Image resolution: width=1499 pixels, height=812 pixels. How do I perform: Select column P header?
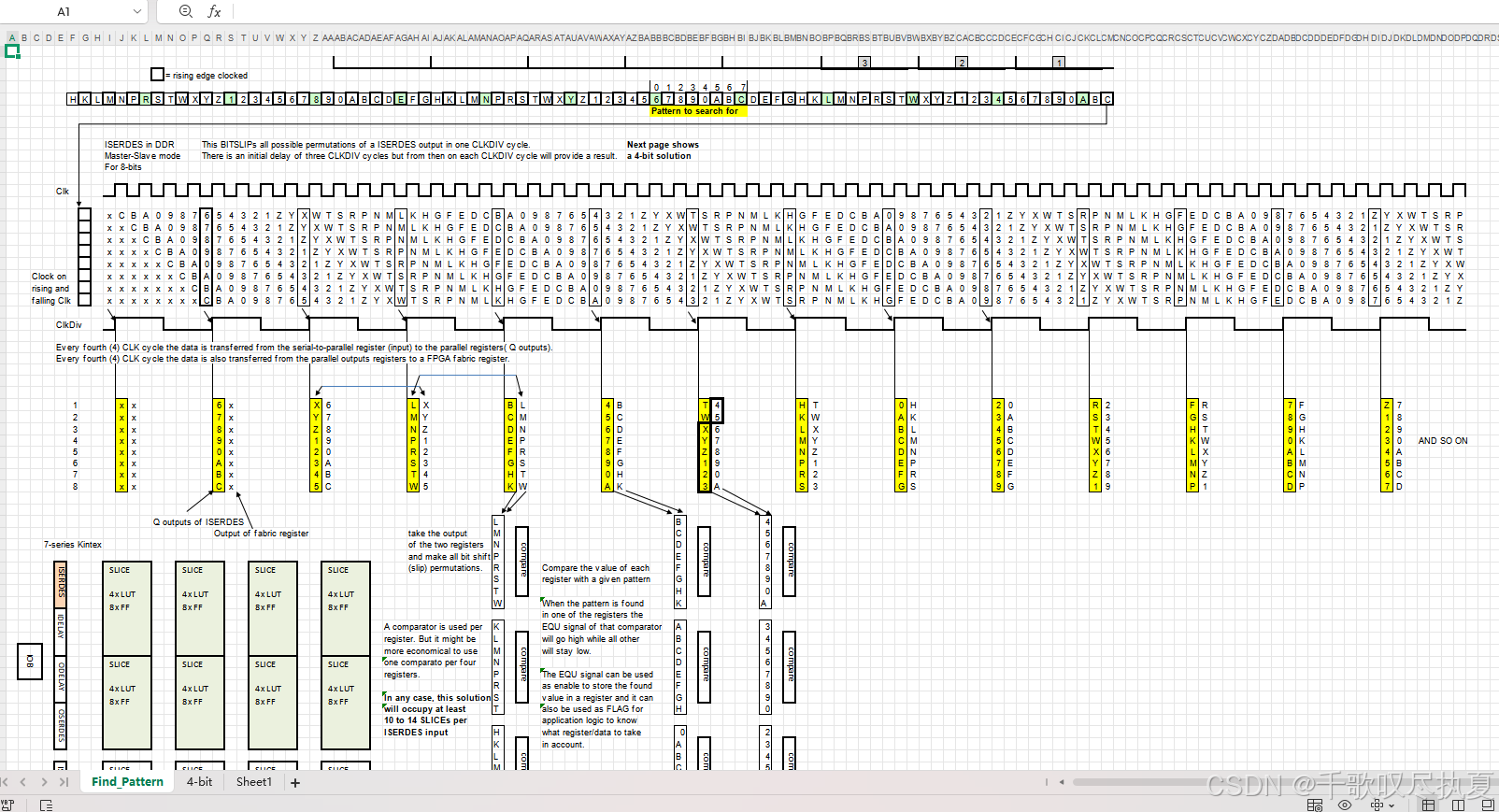[194, 37]
